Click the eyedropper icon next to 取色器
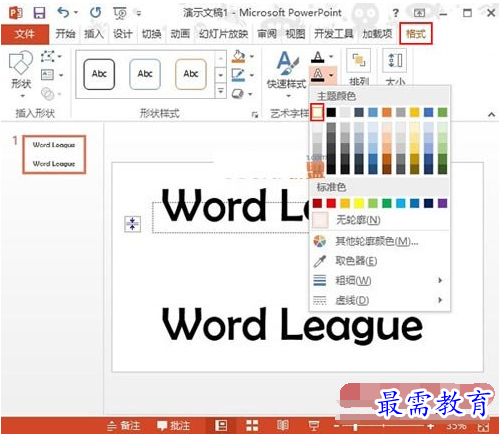The height and width of the screenshot is (435, 499). 320,261
